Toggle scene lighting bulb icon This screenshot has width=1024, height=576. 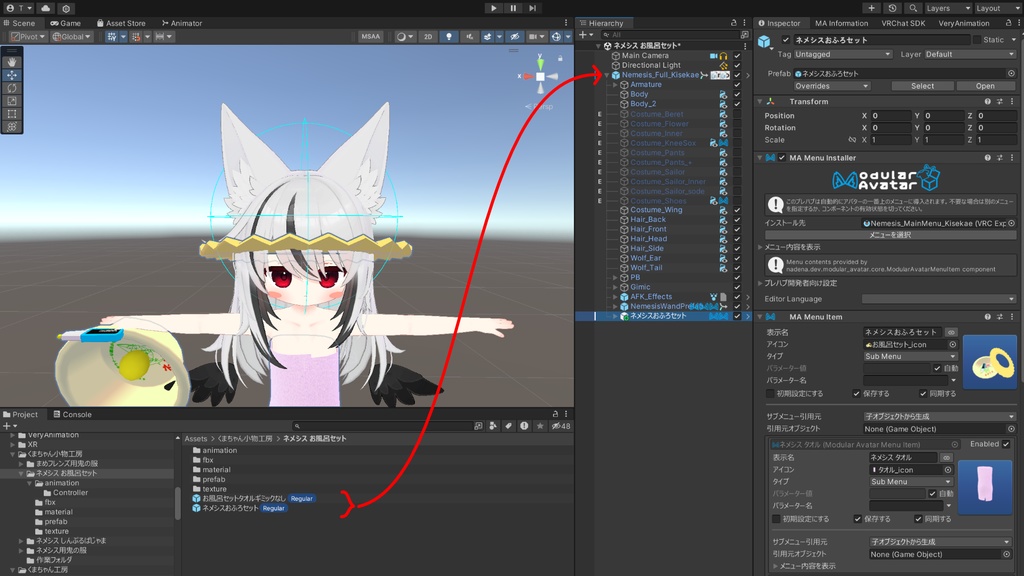(448, 37)
